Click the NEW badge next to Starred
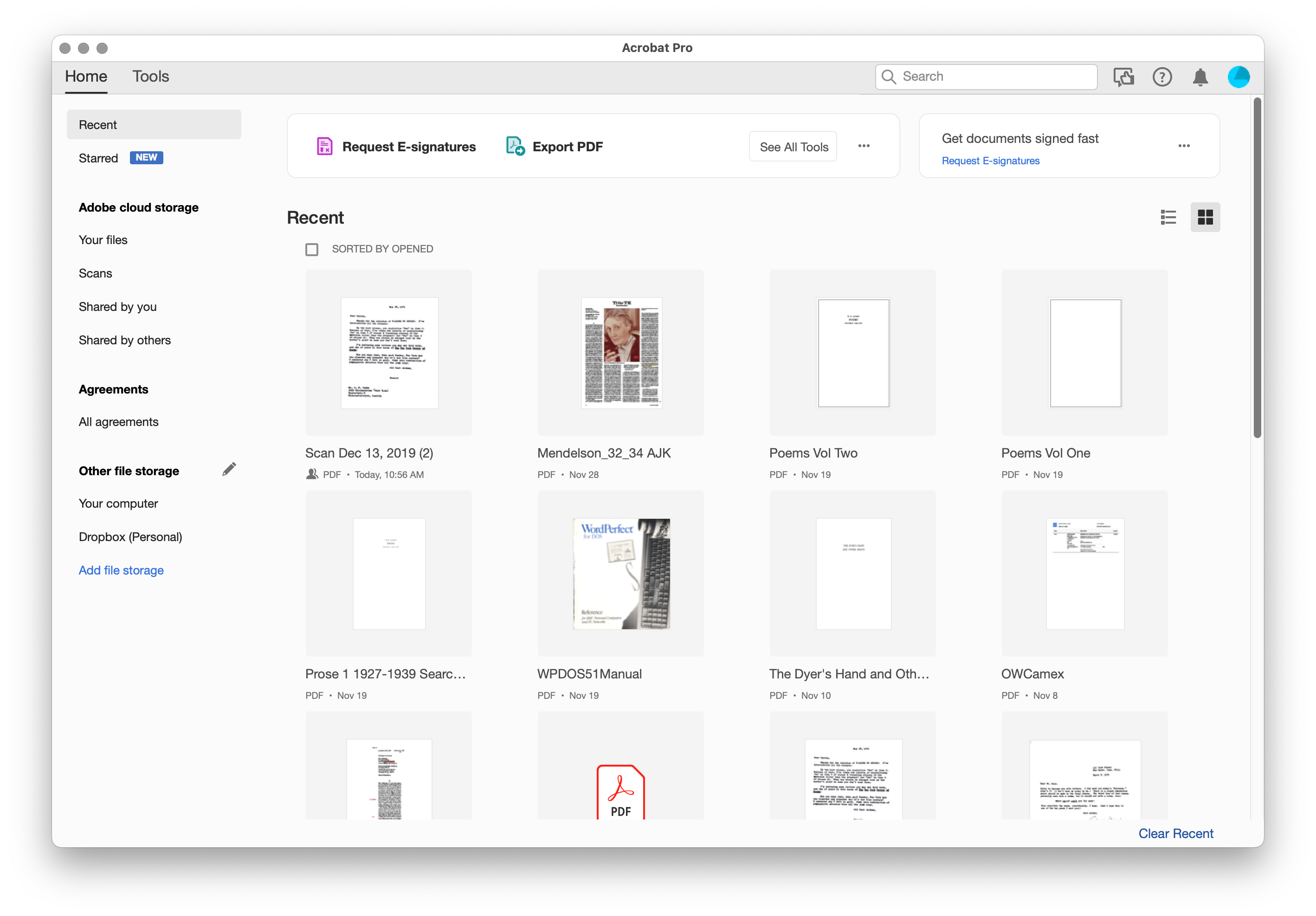The image size is (1316, 916). point(147,158)
